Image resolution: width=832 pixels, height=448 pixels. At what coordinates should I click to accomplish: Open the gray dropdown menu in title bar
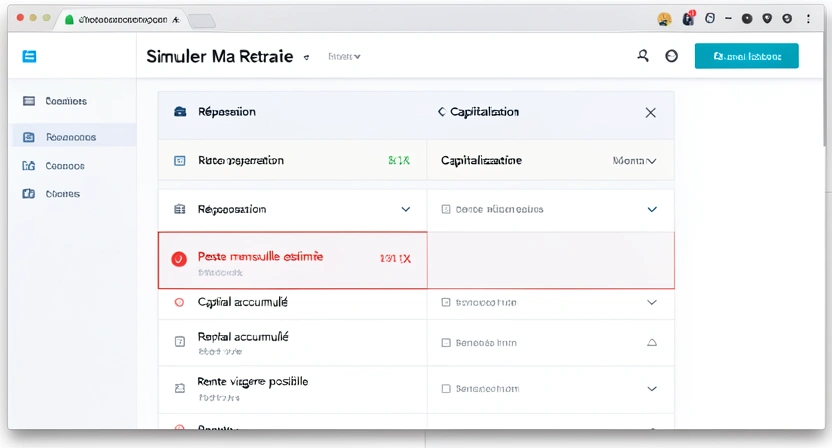pos(344,56)
